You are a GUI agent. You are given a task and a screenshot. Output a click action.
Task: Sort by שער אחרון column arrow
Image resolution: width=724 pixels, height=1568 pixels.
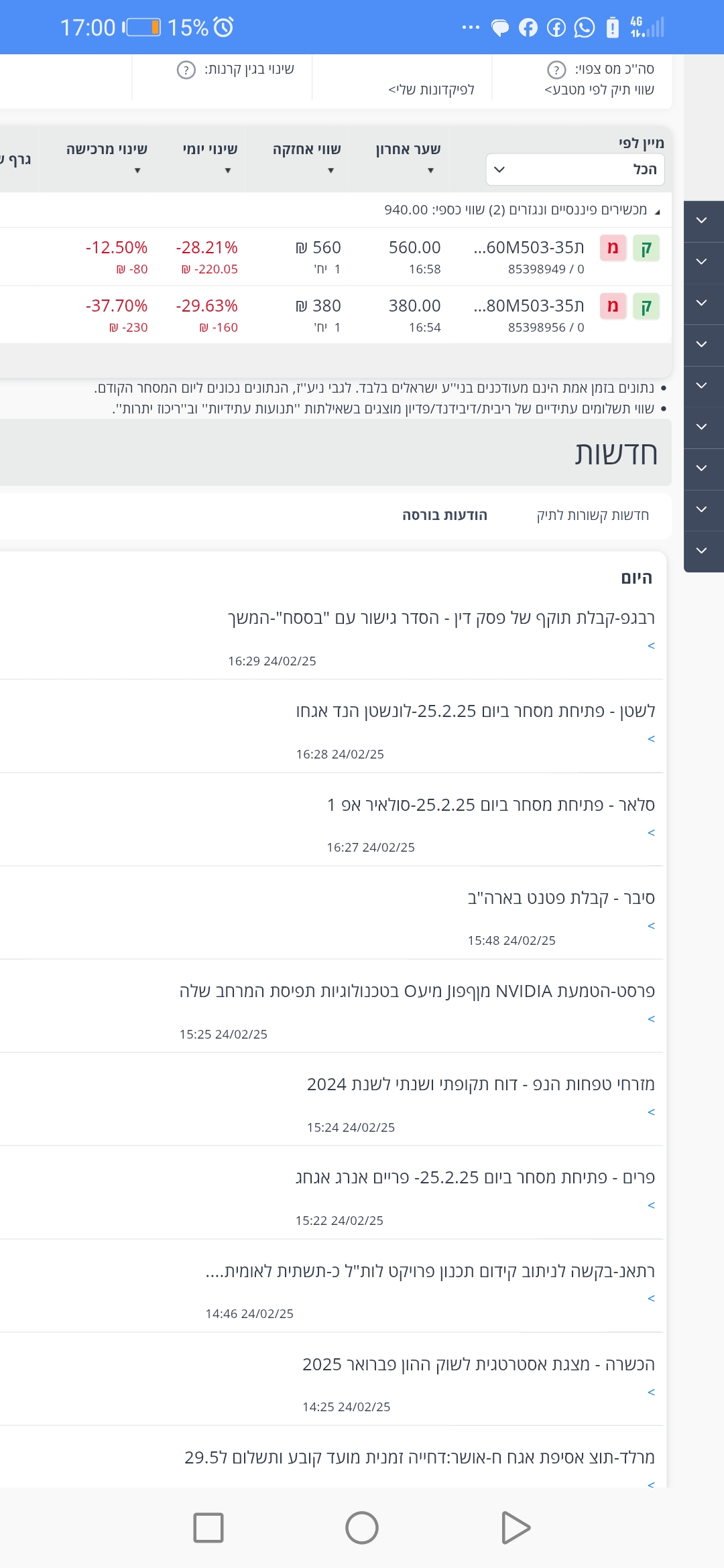click(x=430, y=171)
